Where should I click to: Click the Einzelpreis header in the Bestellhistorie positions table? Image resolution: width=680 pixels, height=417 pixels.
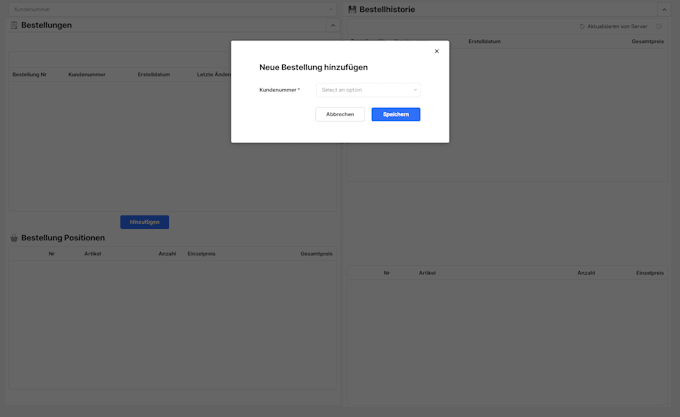pyautogui.click(x=650, y=273)
